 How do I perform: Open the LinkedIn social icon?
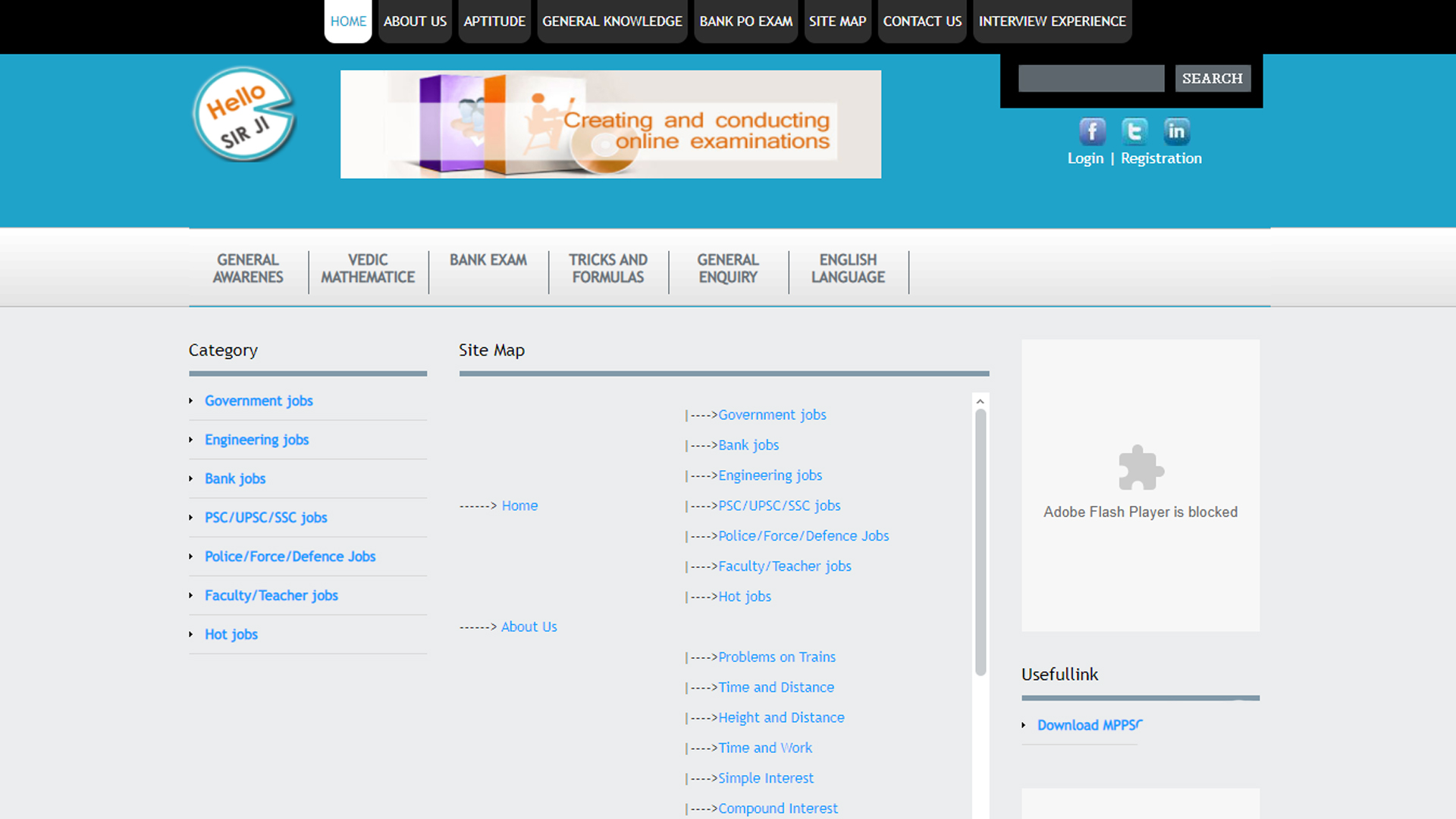coord(1176,132)
